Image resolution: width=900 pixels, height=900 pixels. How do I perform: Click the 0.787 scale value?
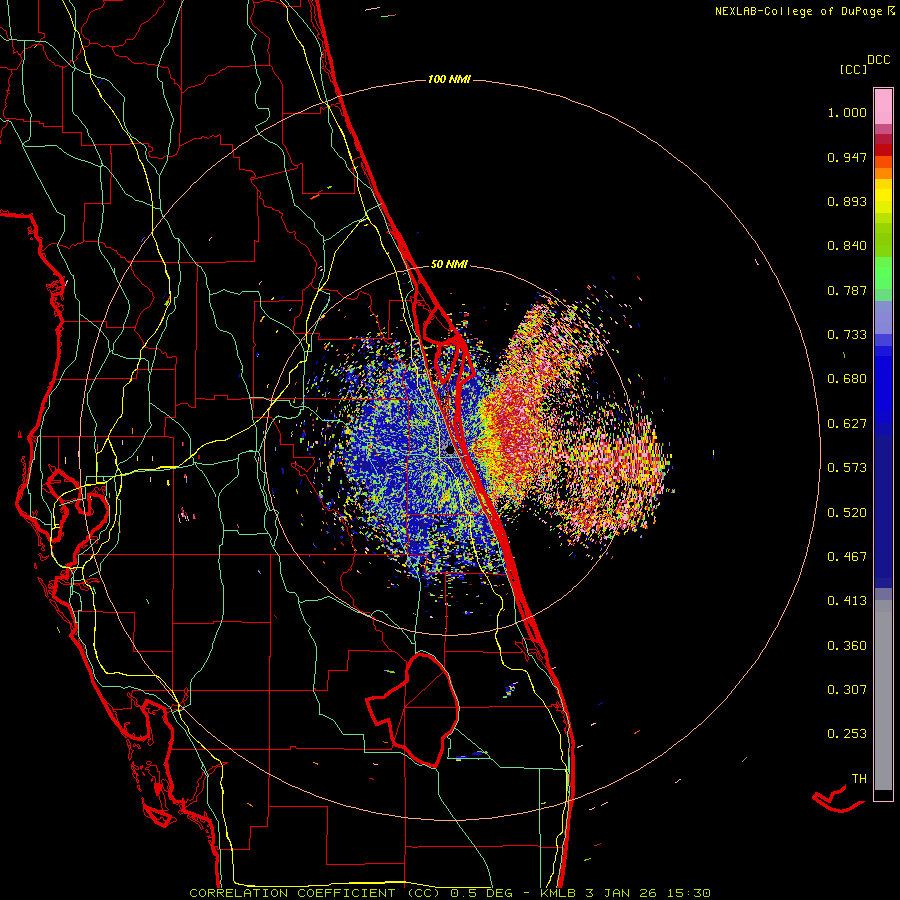[x=847, y=290]
